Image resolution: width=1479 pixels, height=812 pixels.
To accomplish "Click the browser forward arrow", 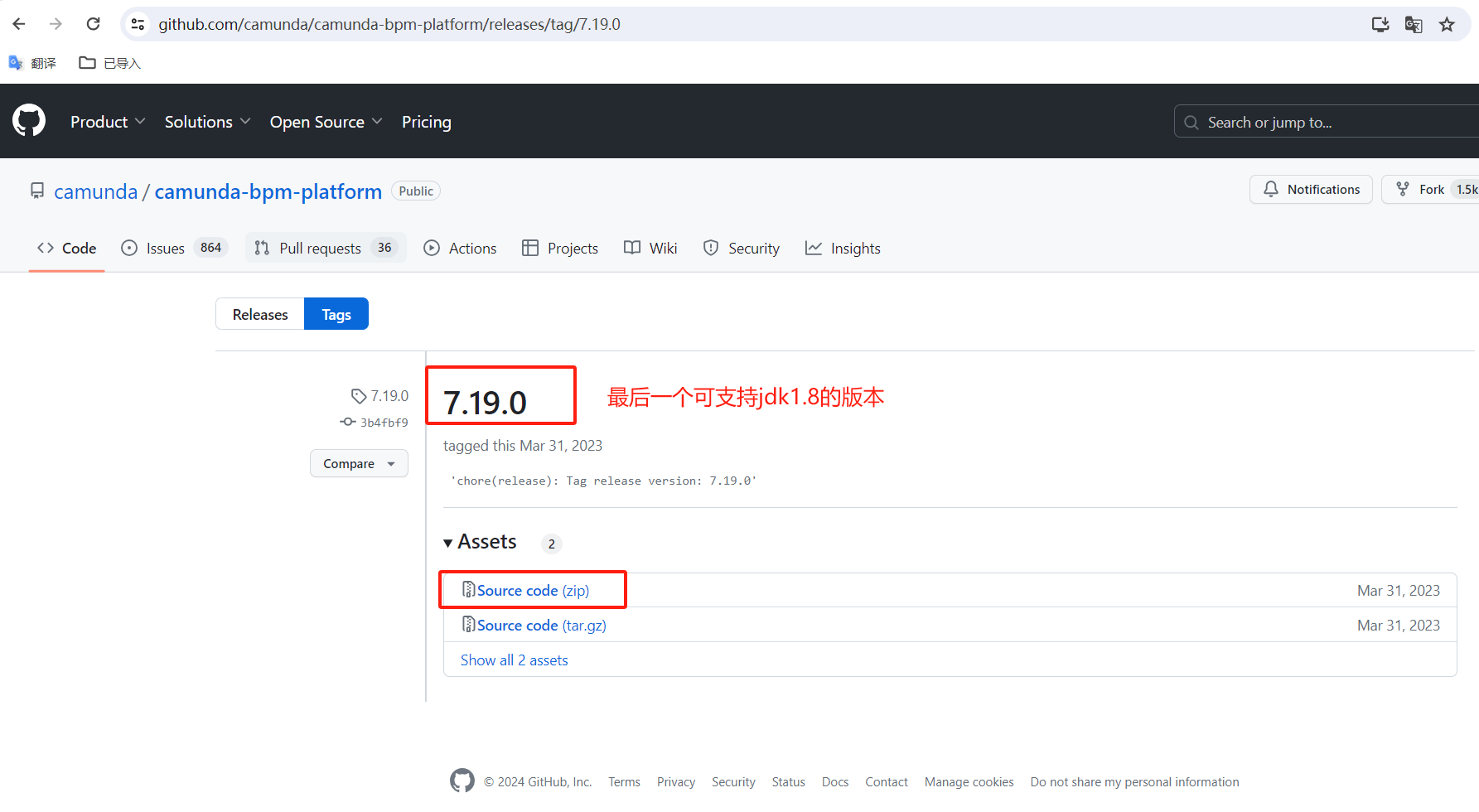I will point(56,24).
